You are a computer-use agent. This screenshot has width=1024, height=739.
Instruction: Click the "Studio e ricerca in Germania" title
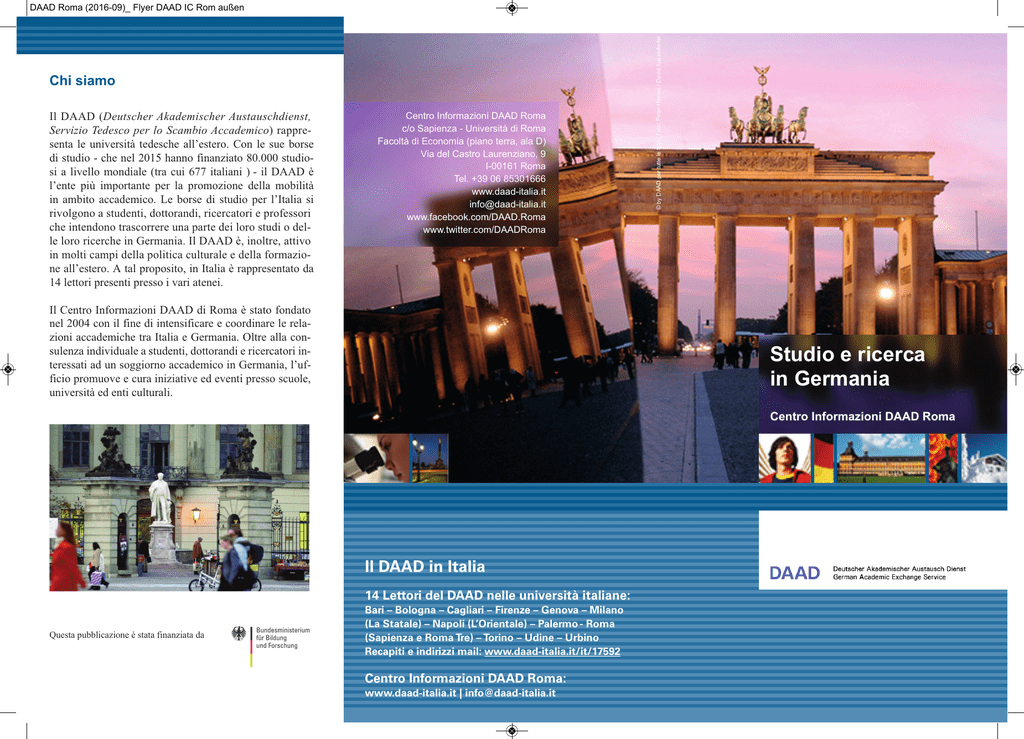point(847,366)
